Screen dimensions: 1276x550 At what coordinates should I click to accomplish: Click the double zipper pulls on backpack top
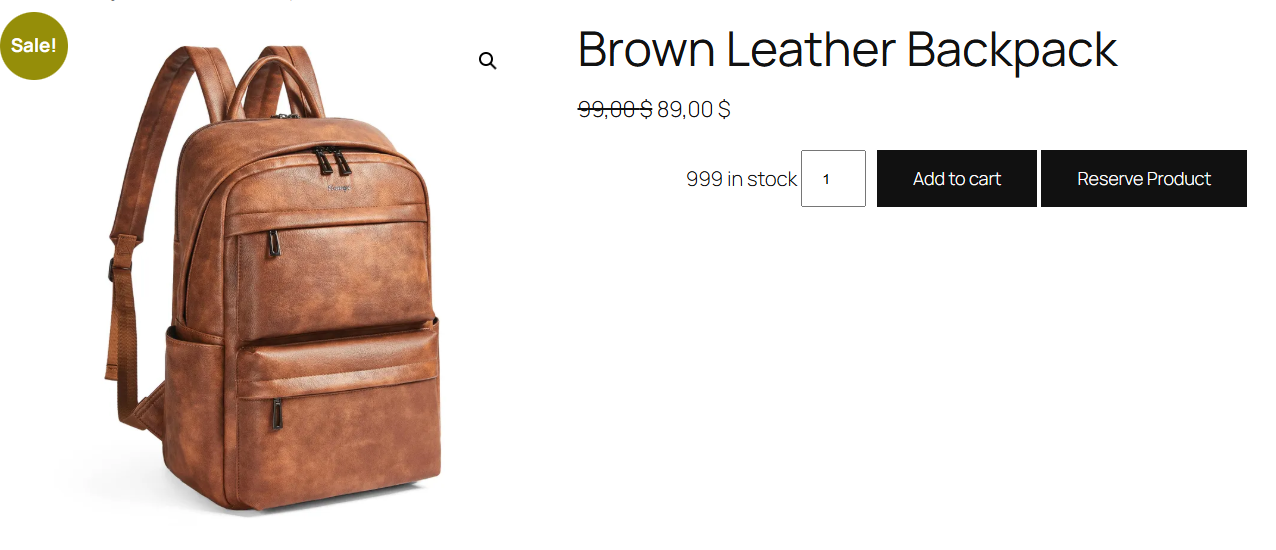(327, 160)
